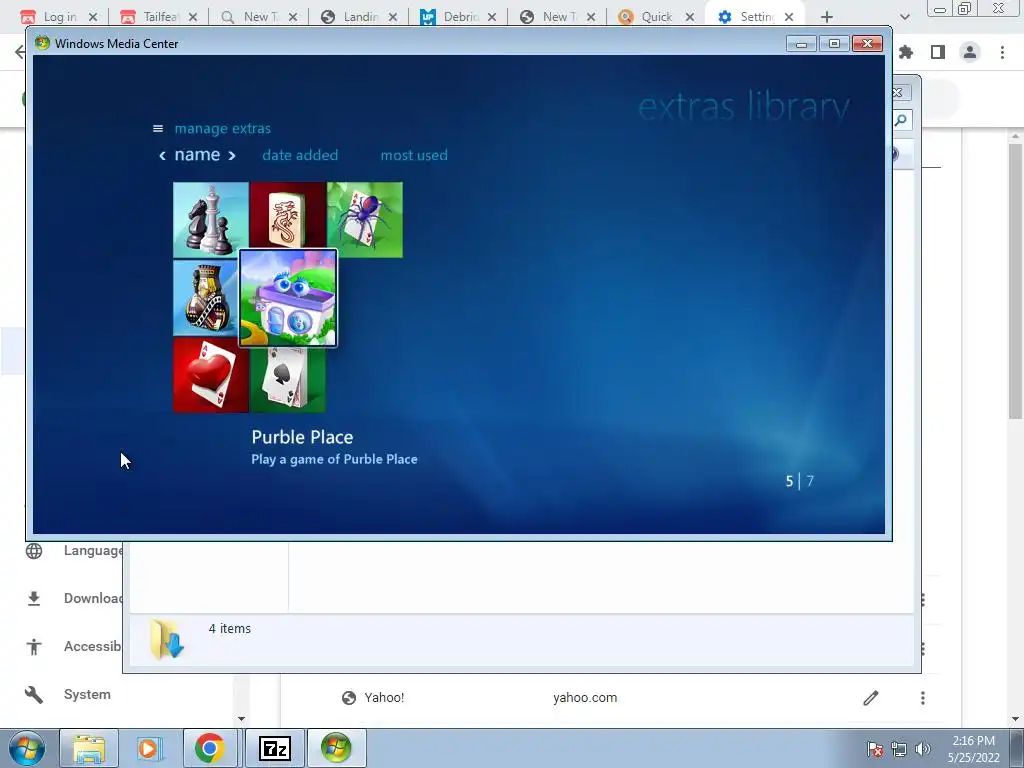Close the Settings Chrome tab

[789, 17]
